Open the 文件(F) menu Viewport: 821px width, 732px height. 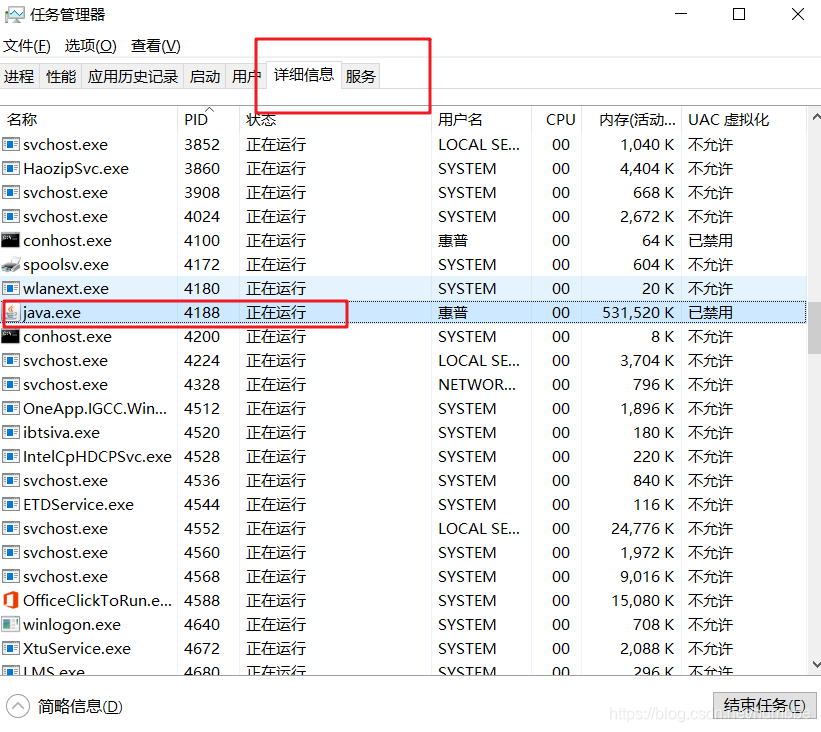point(27,46)
